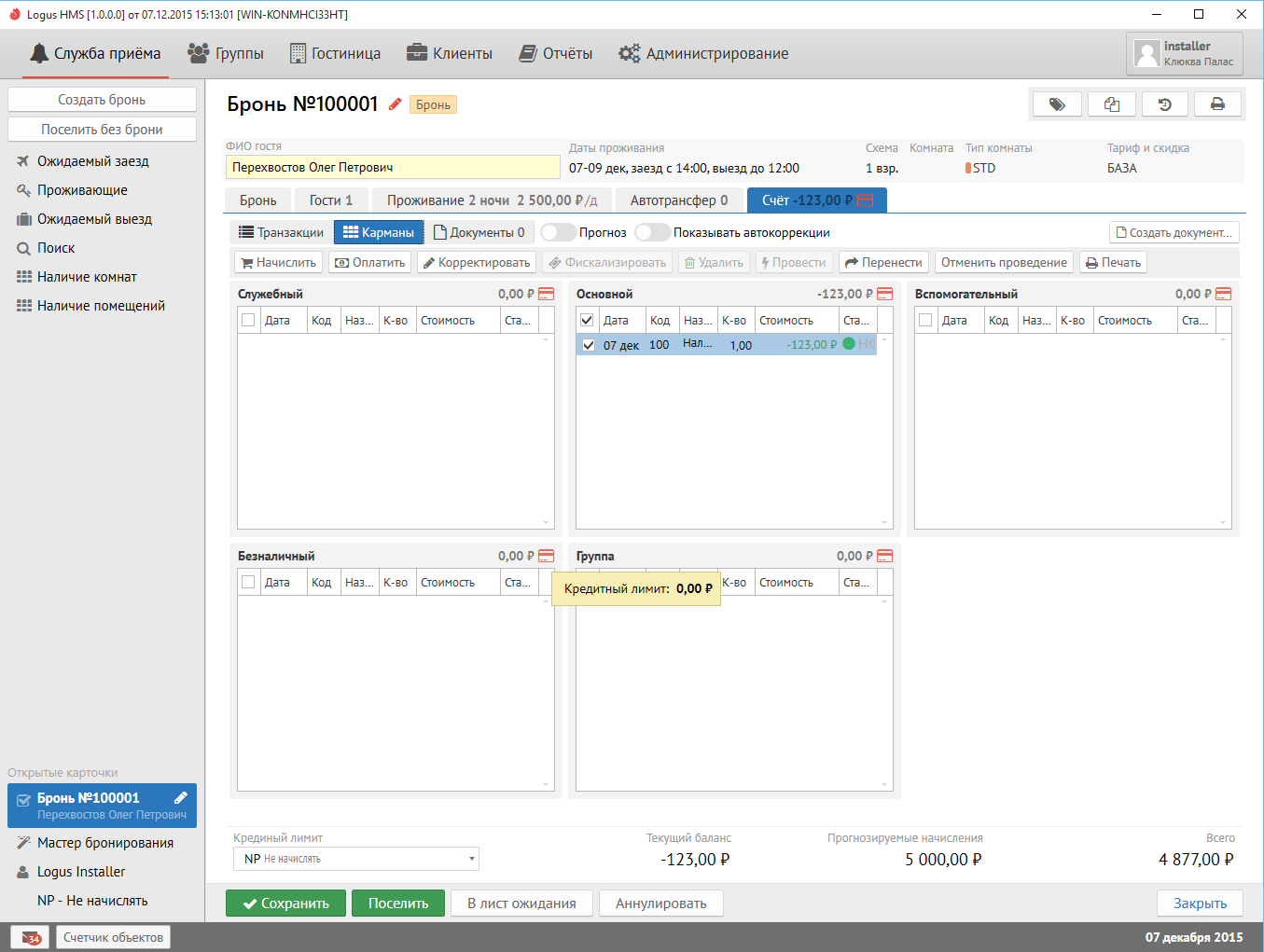Click the copy booking icon button
1264x952 pixels.
[1111, 104]
